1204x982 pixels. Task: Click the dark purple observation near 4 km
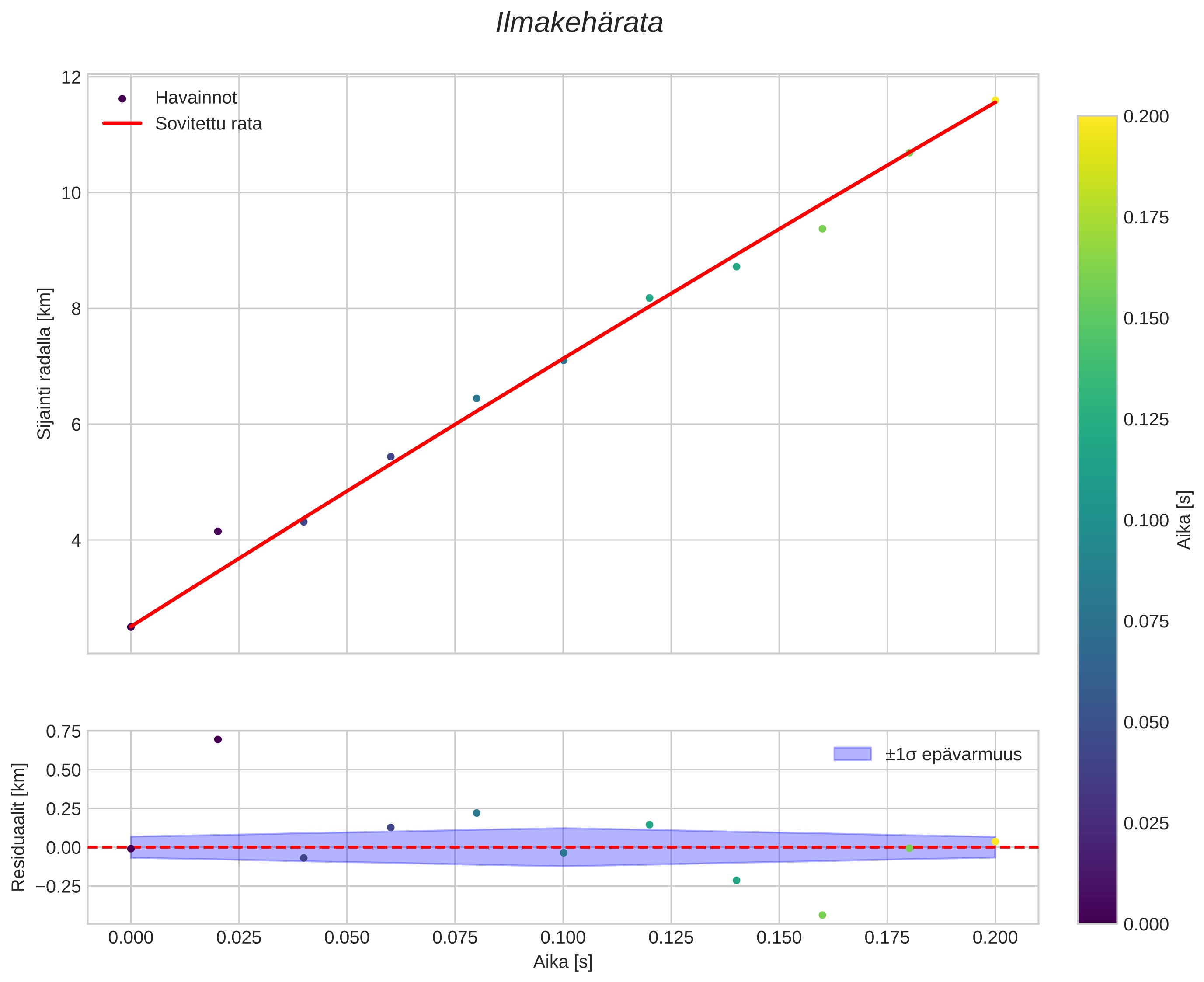pos(218,531)
